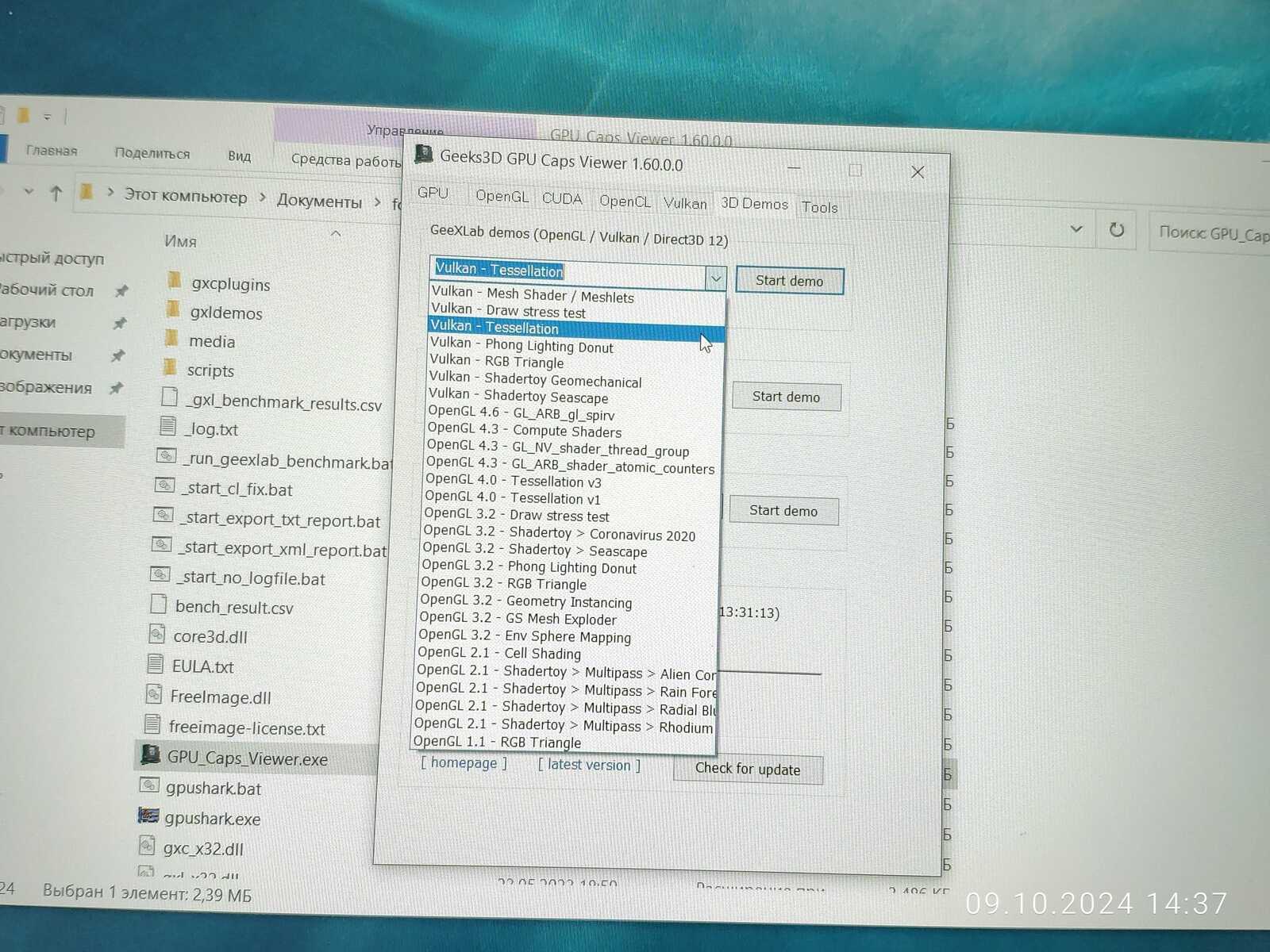The width and height of the screenshot is (1270, 952).
Task: Choose OpenGL 3.2 - Geometry Instancing
Action: pos(568,601)
